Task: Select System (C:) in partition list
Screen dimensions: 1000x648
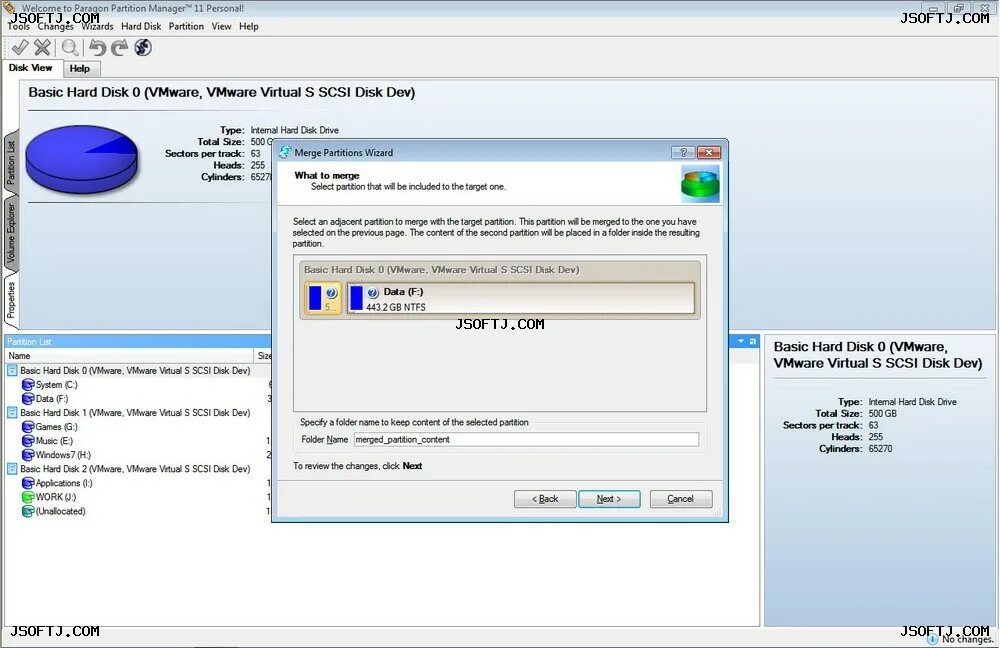Action: tap(57, 385)
